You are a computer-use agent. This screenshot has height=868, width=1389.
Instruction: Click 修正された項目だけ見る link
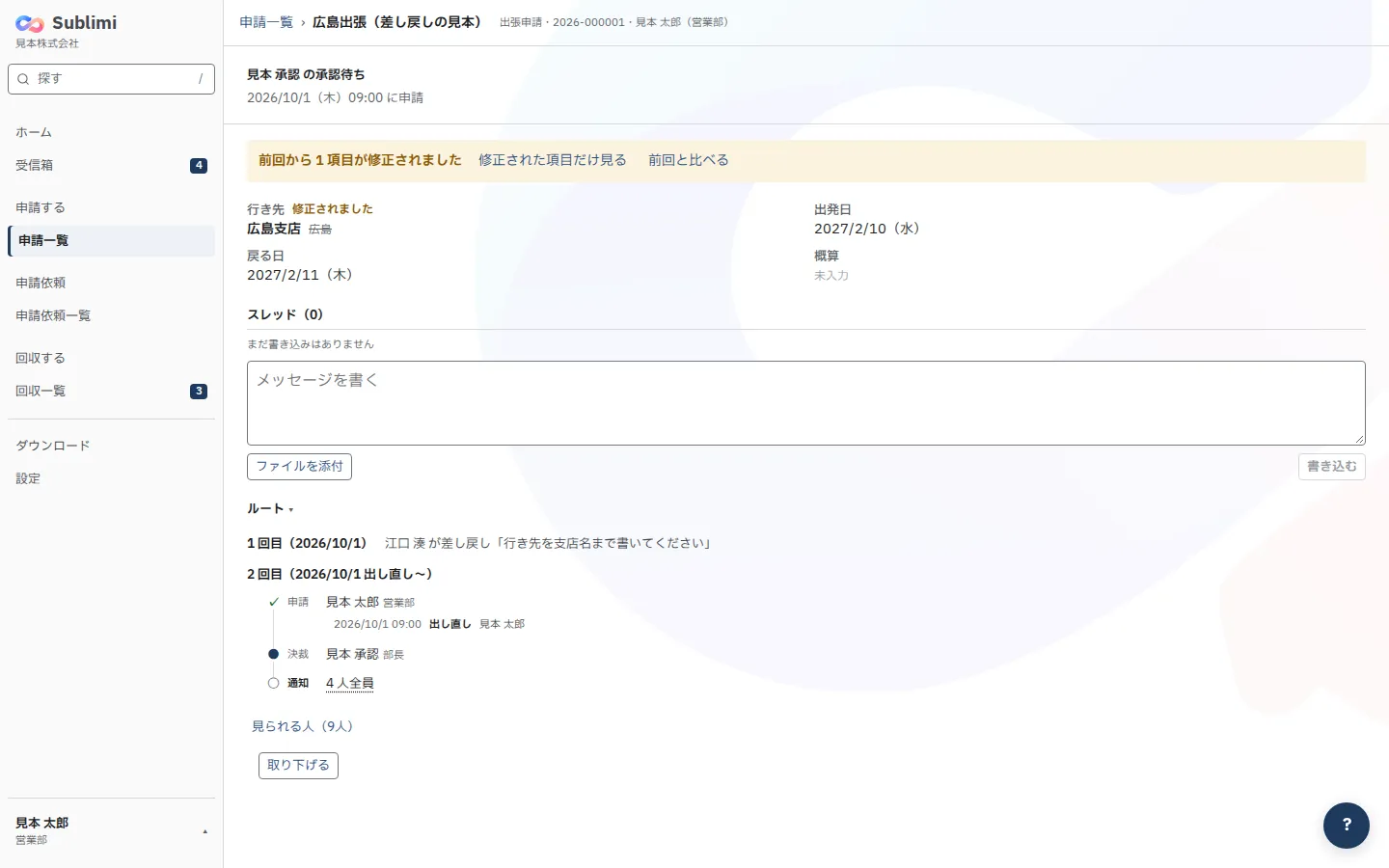click(553, 160)
